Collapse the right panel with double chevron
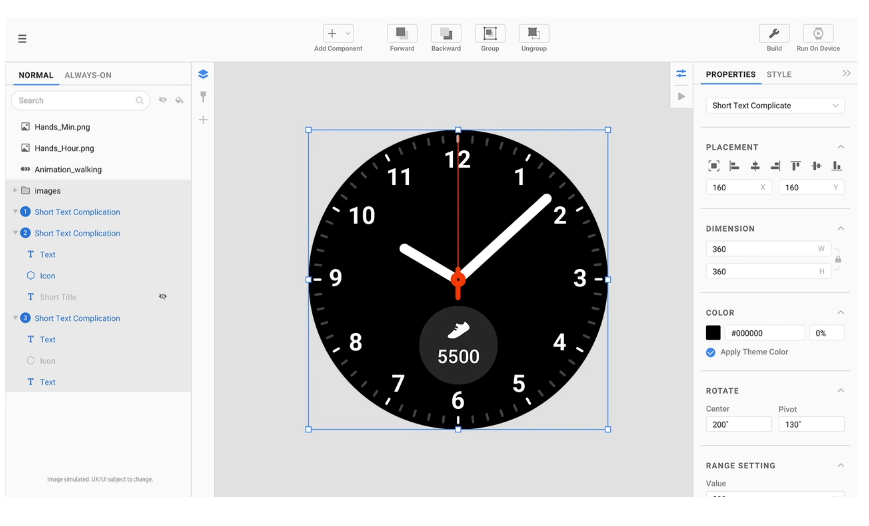 click(x=846, y=73)
